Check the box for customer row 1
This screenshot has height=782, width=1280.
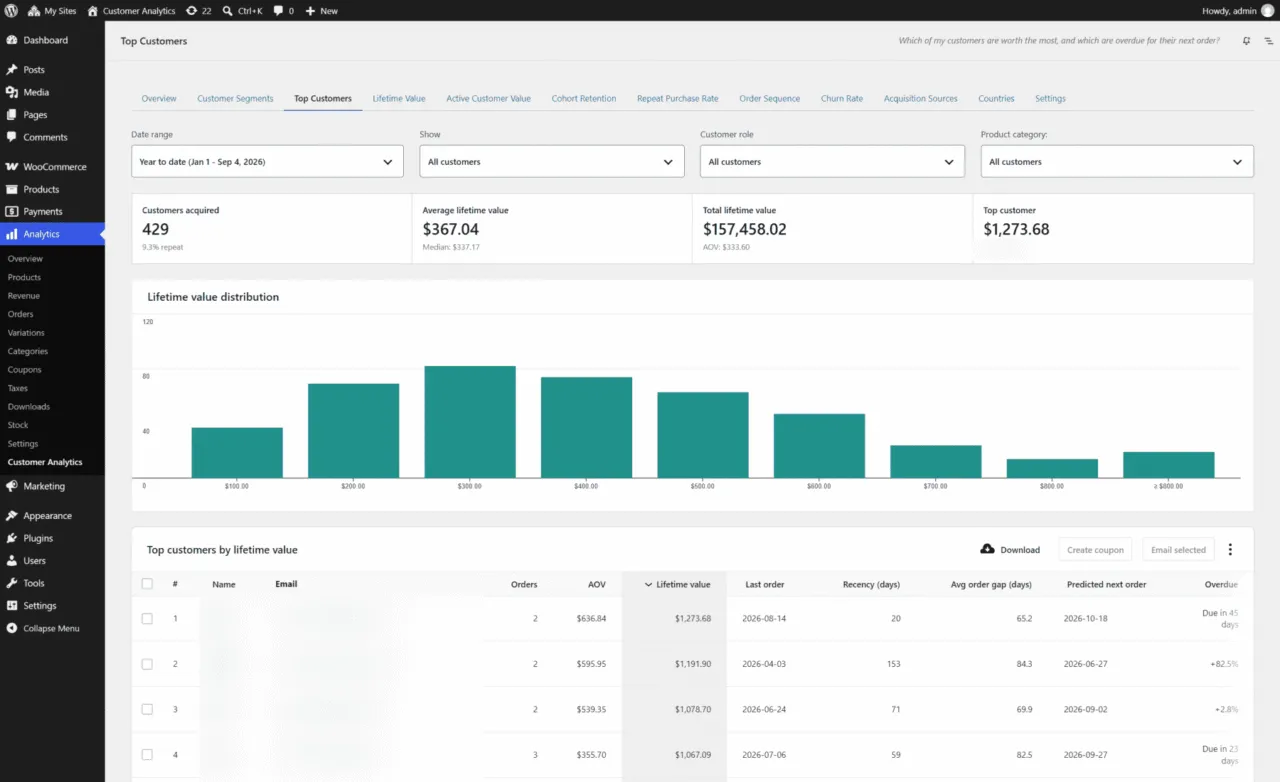pos(147,619)
